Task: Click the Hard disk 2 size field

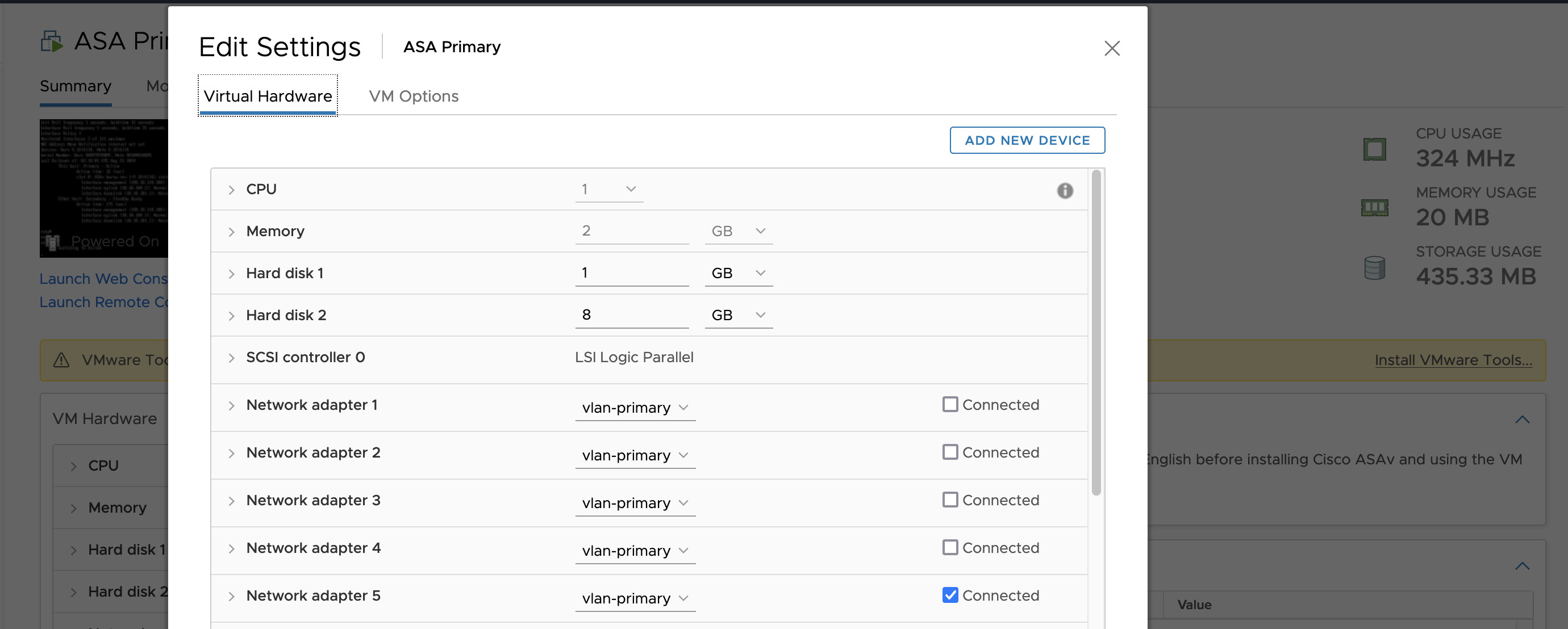Action: 631,315
